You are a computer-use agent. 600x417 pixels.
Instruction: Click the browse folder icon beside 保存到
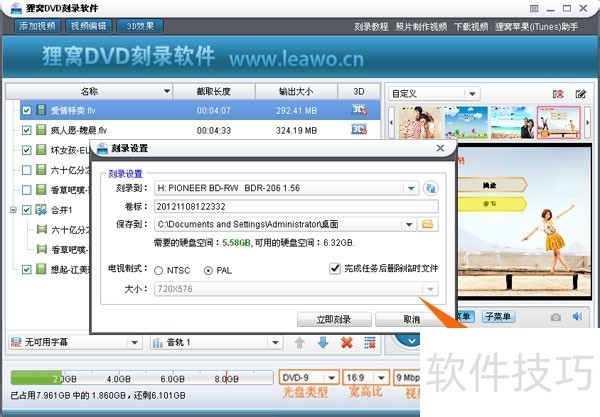[x=427, y=225]
